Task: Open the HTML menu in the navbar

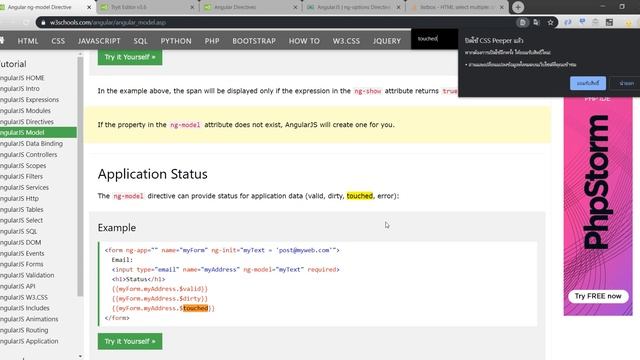Action: pyautogui.click(x=28, y=41)
